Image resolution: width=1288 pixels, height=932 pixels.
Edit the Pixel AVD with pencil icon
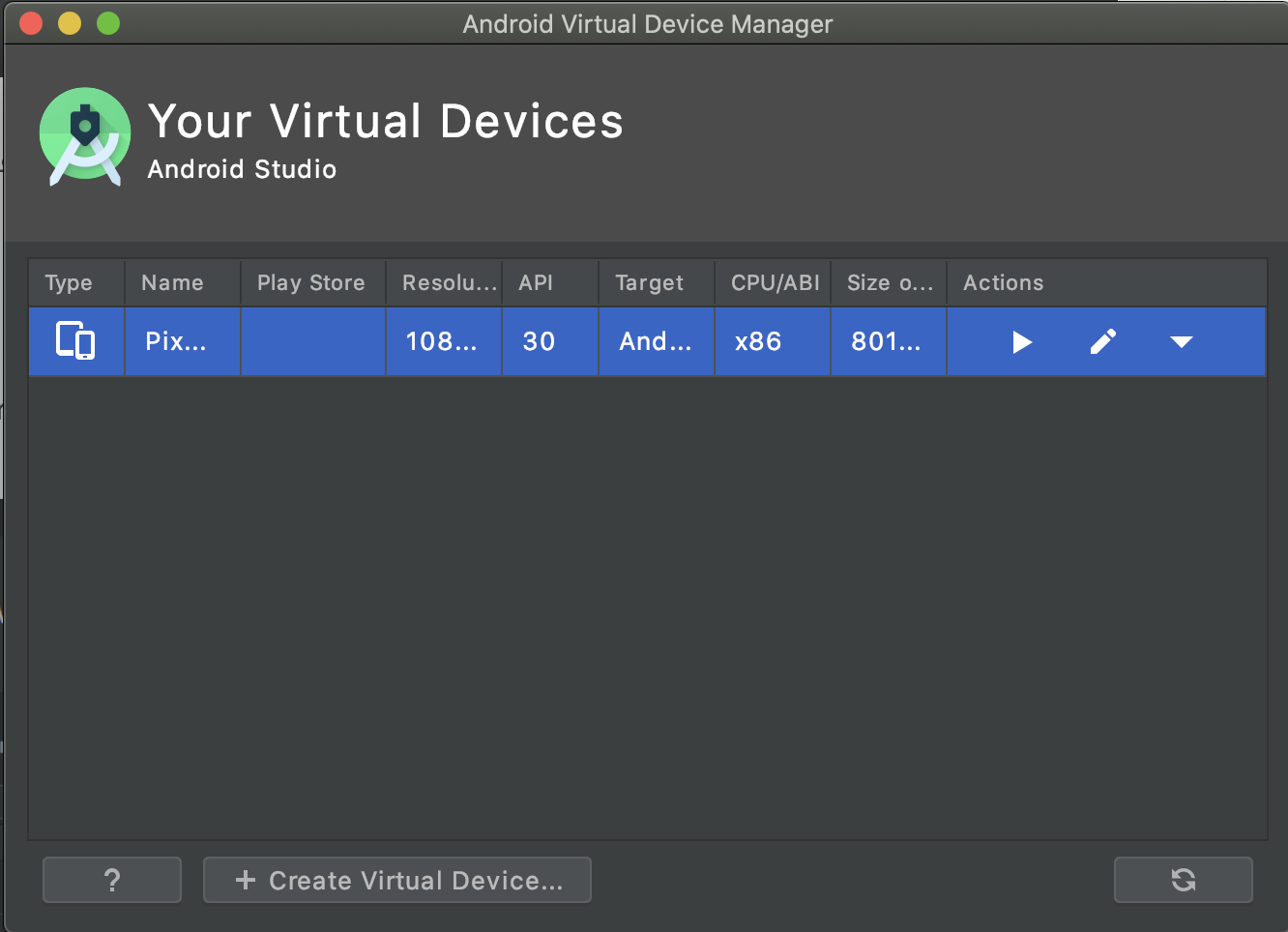[1103, 341]
